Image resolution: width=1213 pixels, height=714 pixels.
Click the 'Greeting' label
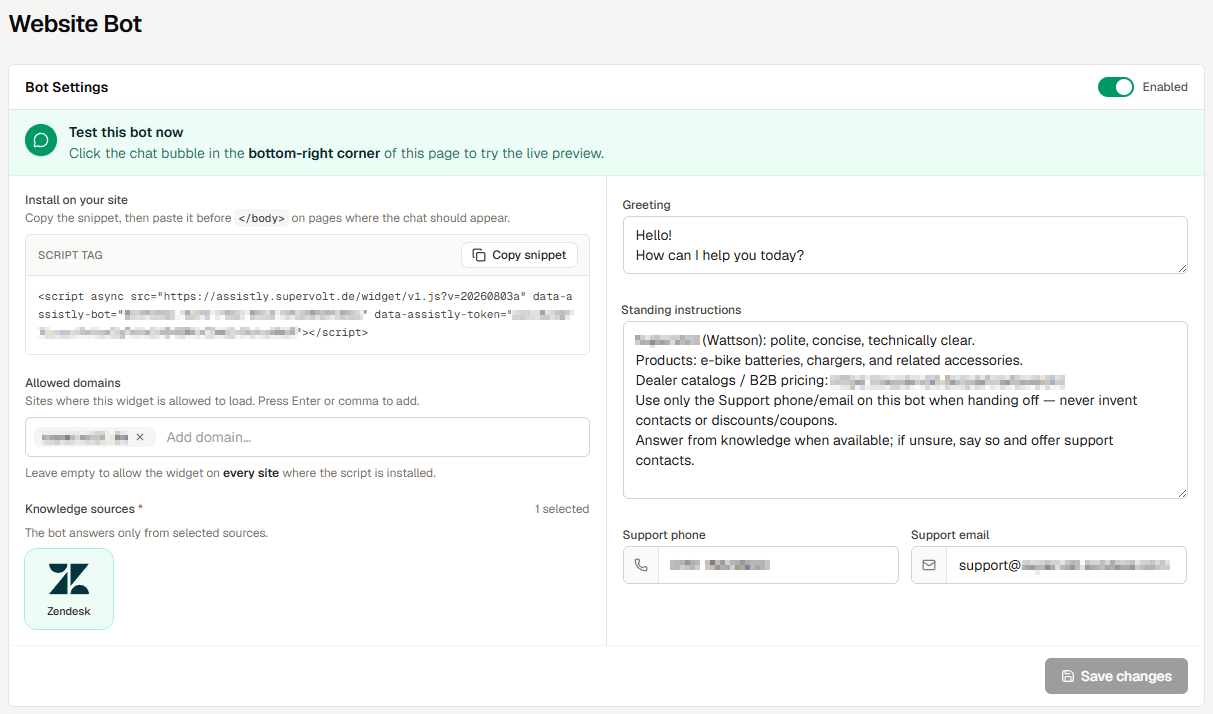click(x=647, y=205)
